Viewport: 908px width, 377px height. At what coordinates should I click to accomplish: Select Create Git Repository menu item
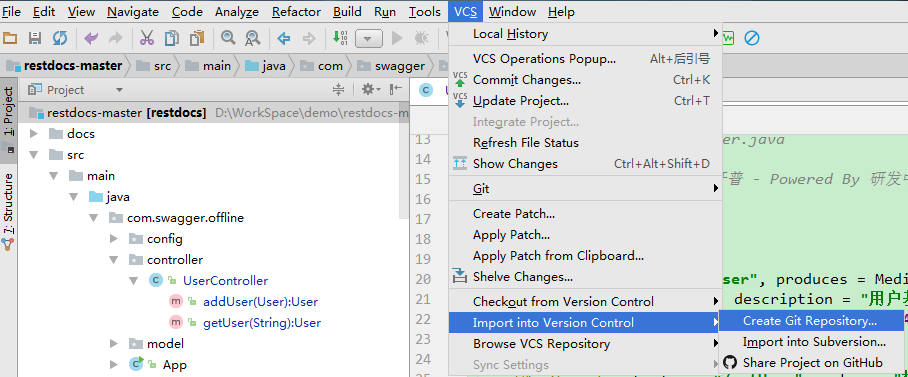pyautogui.click(x=811, y=321)
